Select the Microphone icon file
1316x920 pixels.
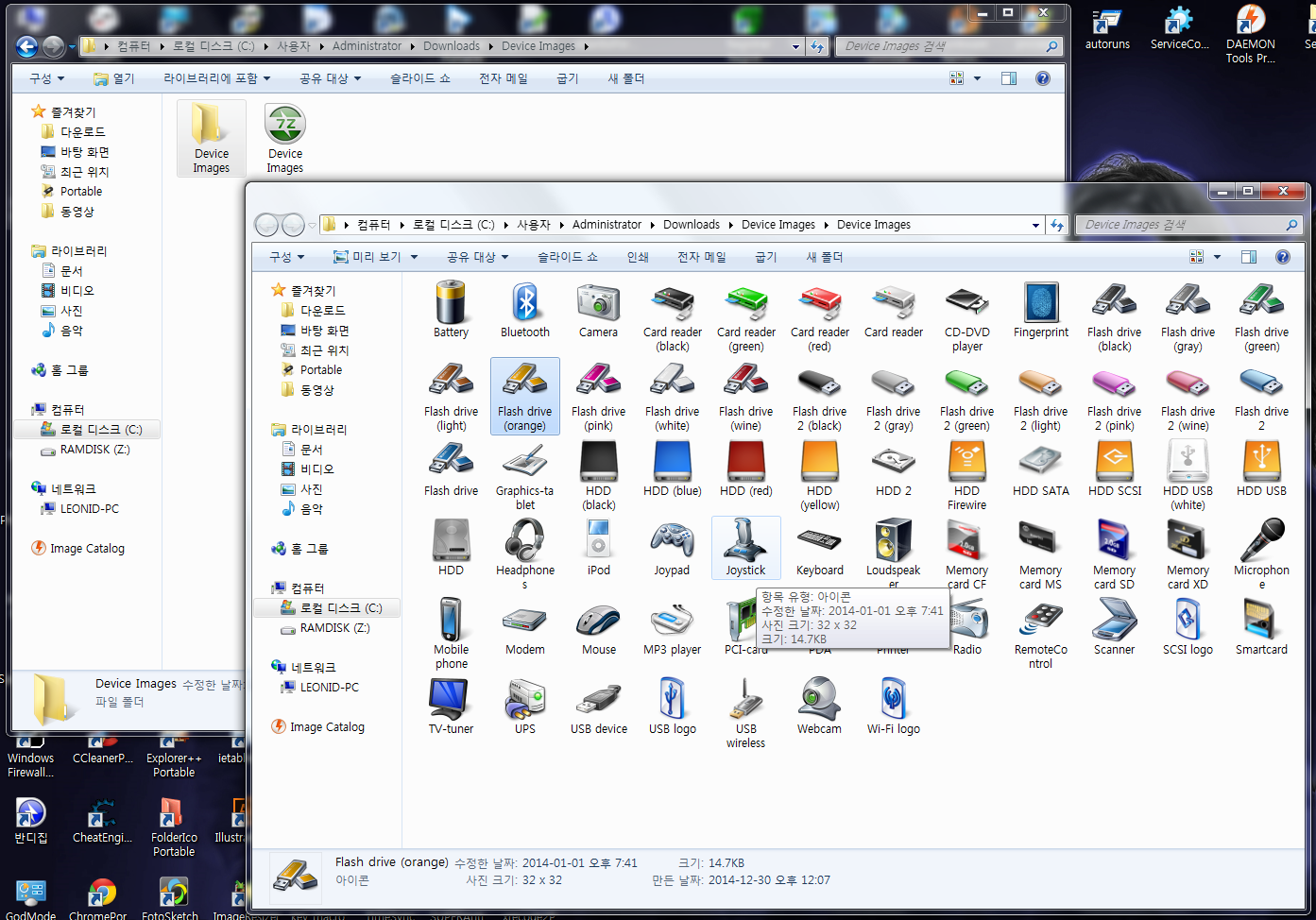(x=1262, y=554)
